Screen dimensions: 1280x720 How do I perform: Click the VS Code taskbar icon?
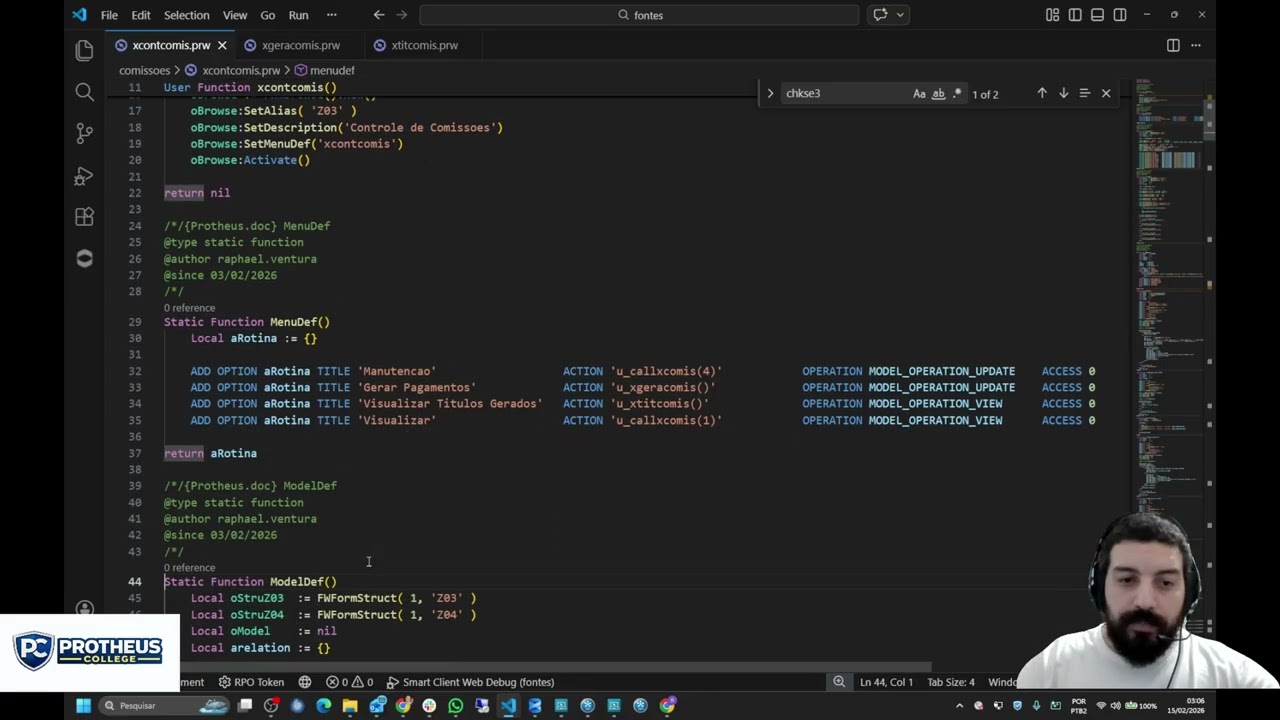(508, 706)
